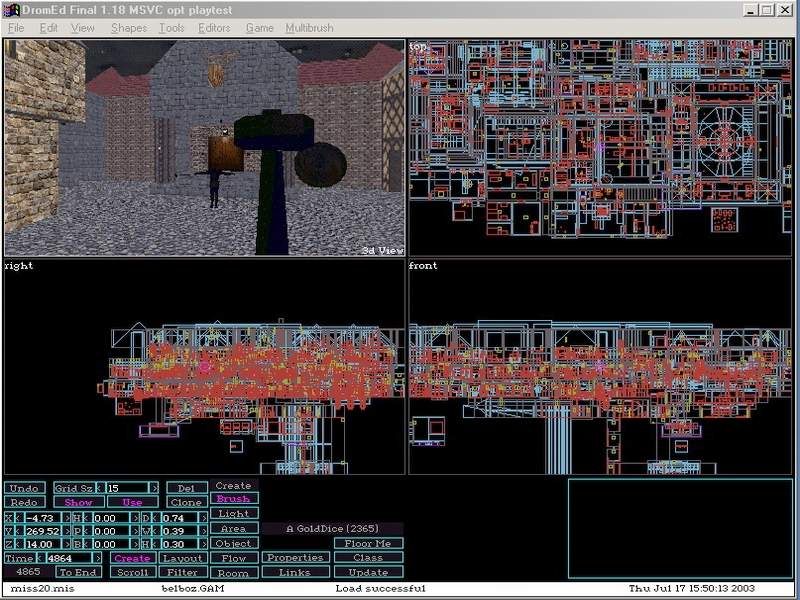800x600 pixels.
Task: Open object Properties
Action: click(x=295, y=558)
